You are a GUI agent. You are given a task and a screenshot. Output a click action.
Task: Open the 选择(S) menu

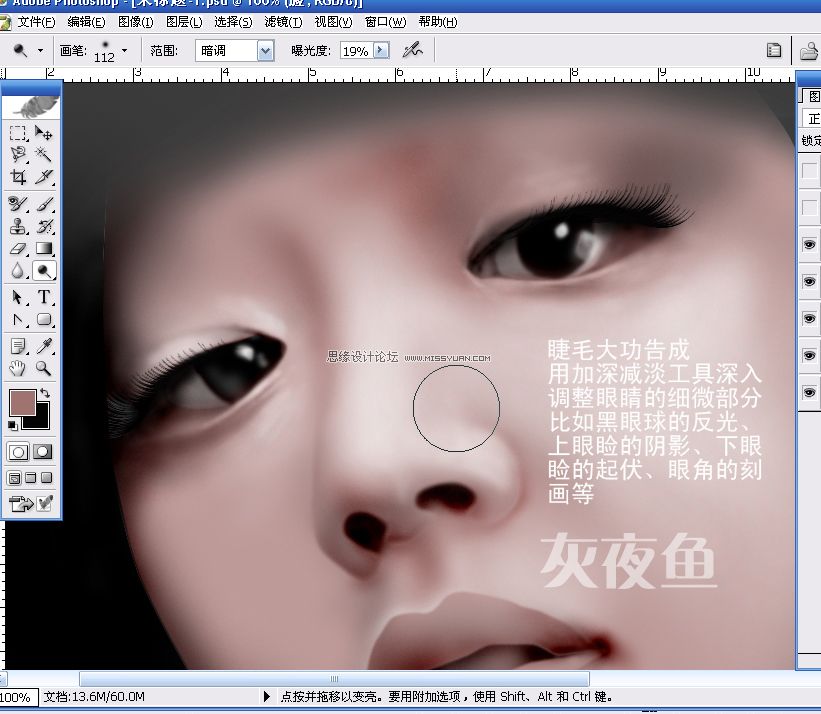[x=233, y=22]
